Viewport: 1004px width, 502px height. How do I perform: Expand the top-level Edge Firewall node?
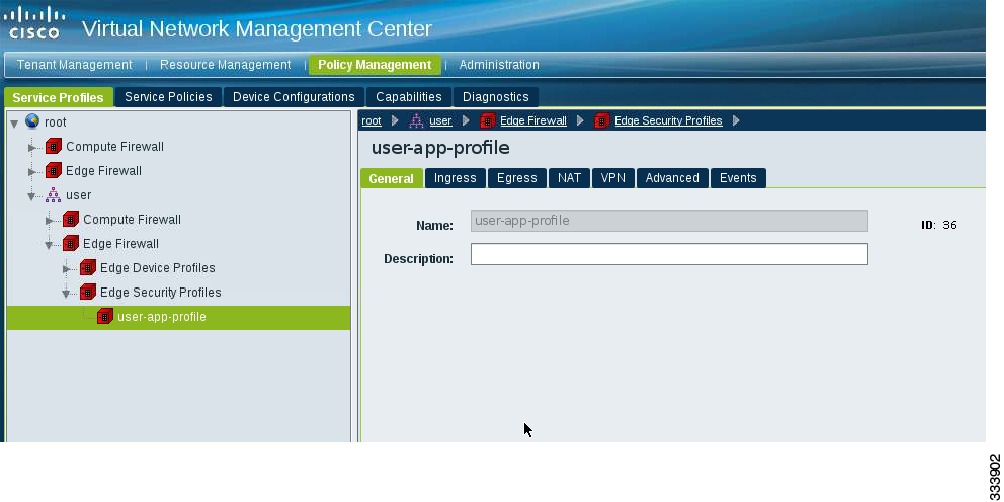(32, 172)
